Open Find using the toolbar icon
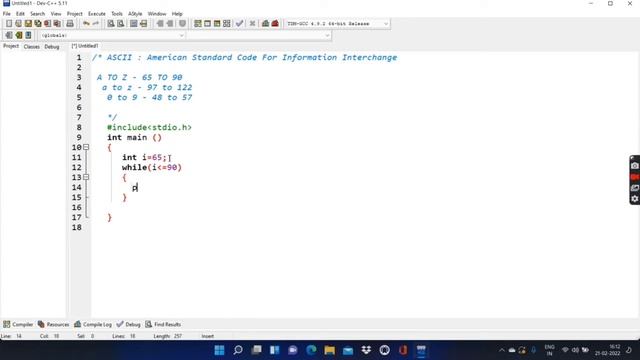This screenshot has height=360, width=640. 111,24
